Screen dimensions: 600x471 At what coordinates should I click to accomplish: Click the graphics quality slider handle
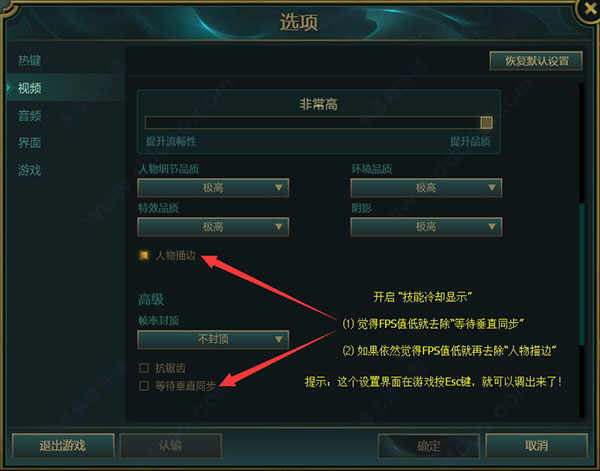pos(486,122)
